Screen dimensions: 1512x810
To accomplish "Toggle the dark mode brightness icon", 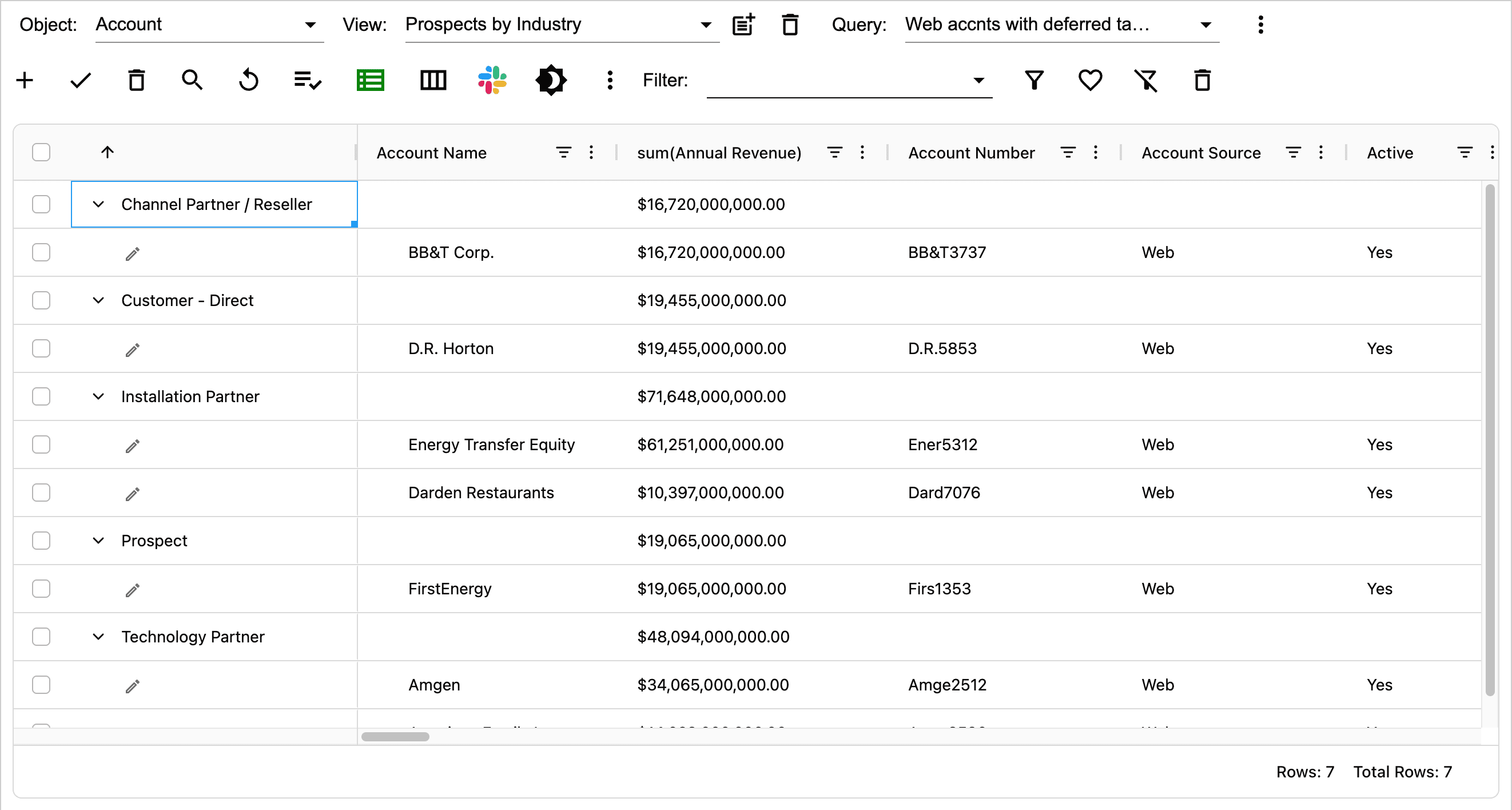I will tap(551, 81).
